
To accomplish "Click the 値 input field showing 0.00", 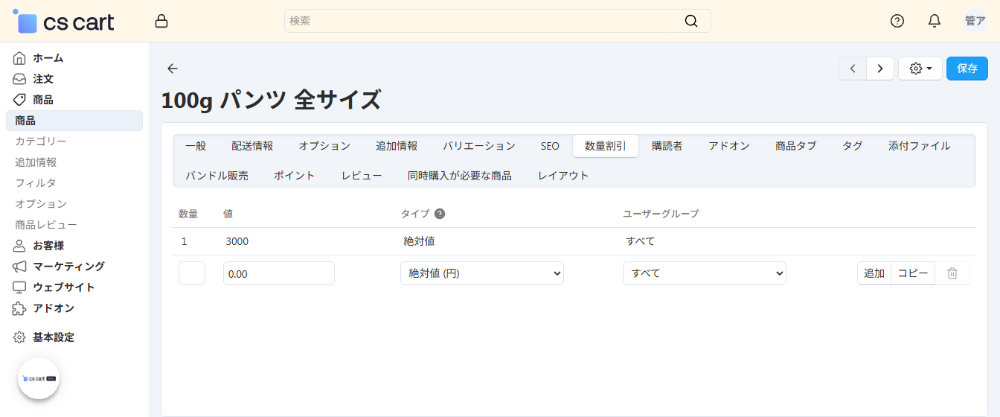I will 278,273.
